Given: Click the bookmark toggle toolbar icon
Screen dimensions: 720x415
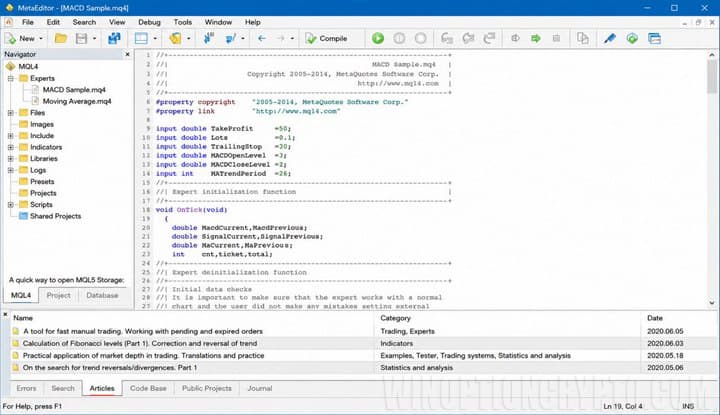Looking at the screenshot, I should (231, 39).
